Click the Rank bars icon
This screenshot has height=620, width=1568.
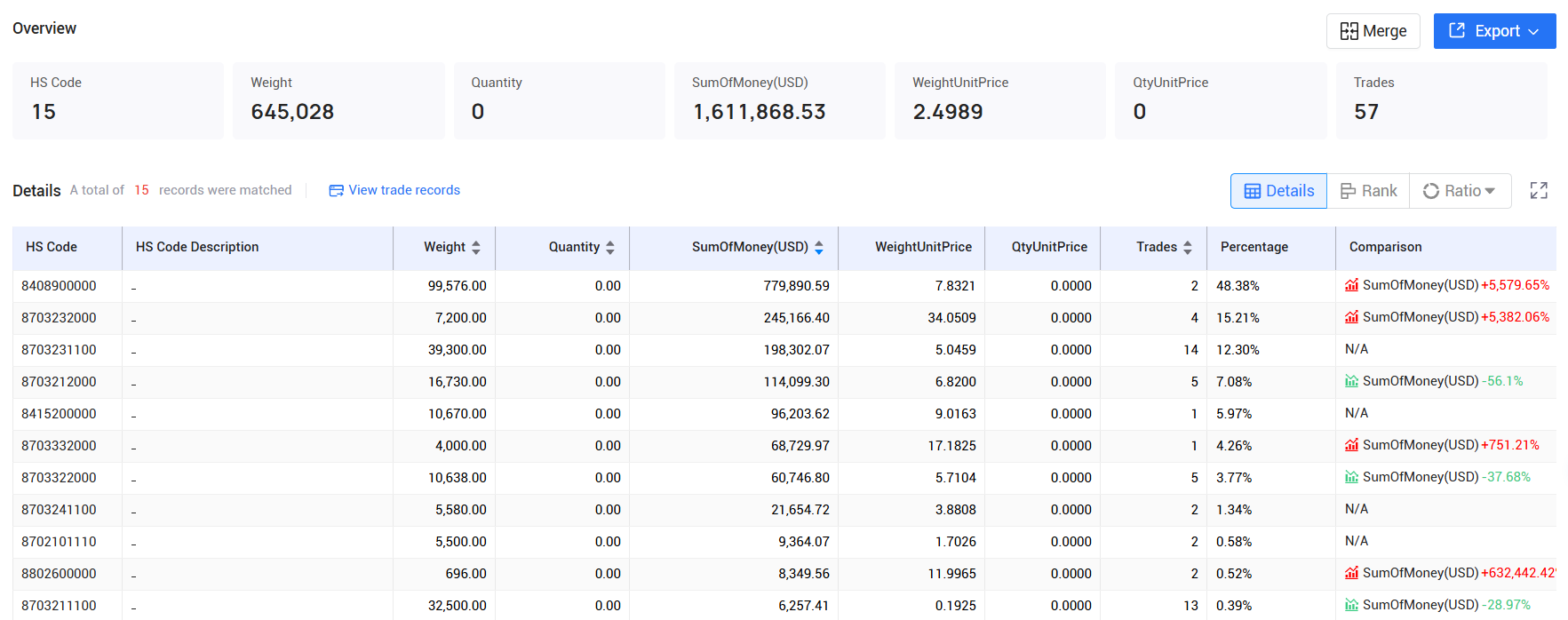click(1348, 191)
